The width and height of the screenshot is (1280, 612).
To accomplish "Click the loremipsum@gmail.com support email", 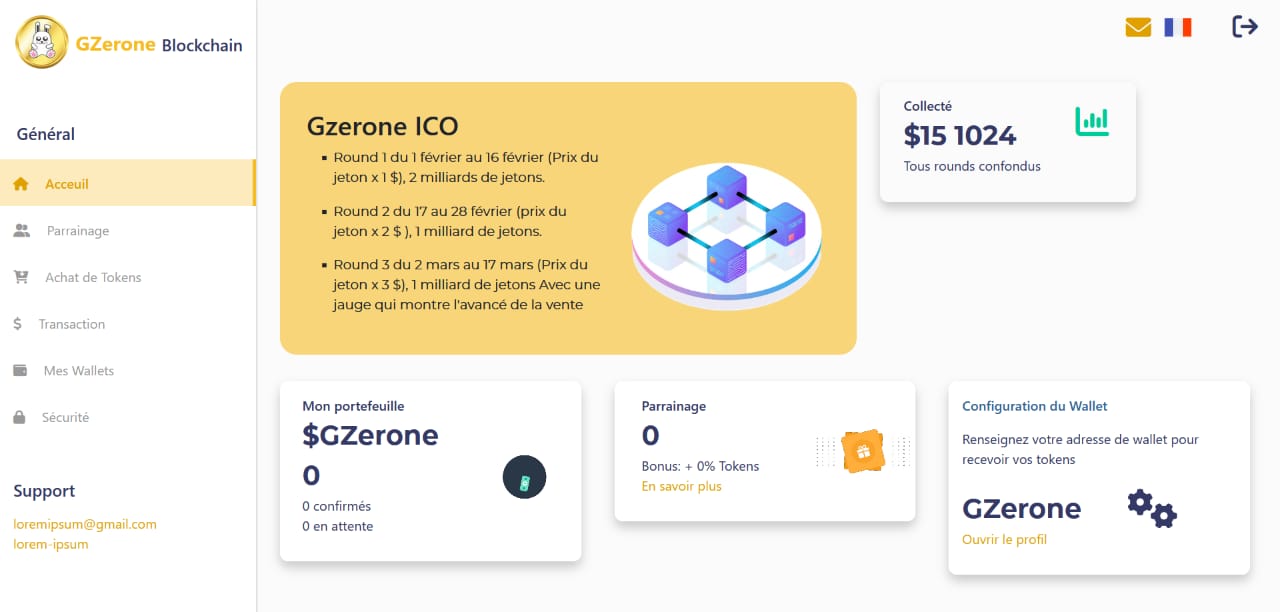I will (85, 524).
